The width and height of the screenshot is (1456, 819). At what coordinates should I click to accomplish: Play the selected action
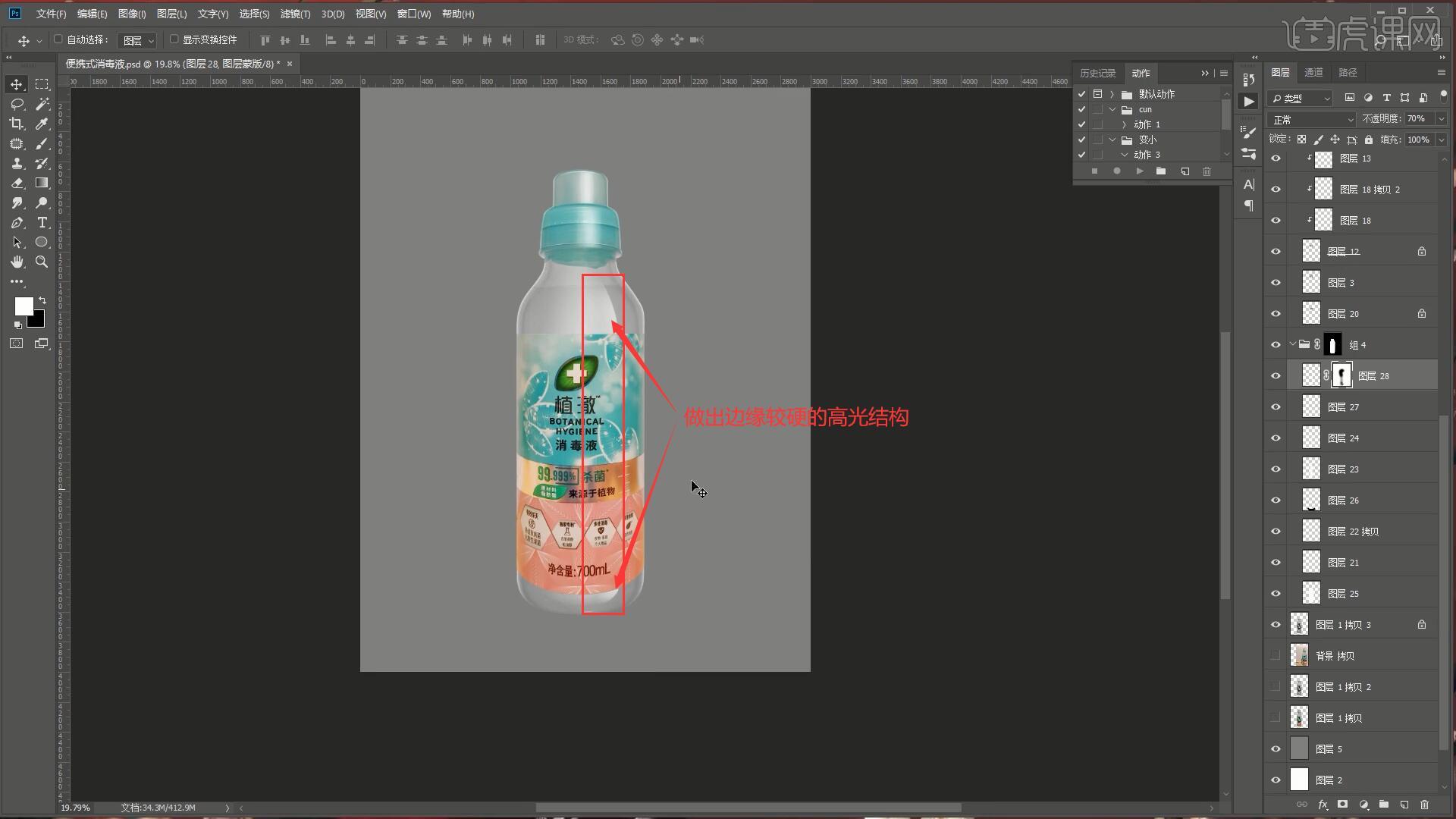coord(1139,171)
